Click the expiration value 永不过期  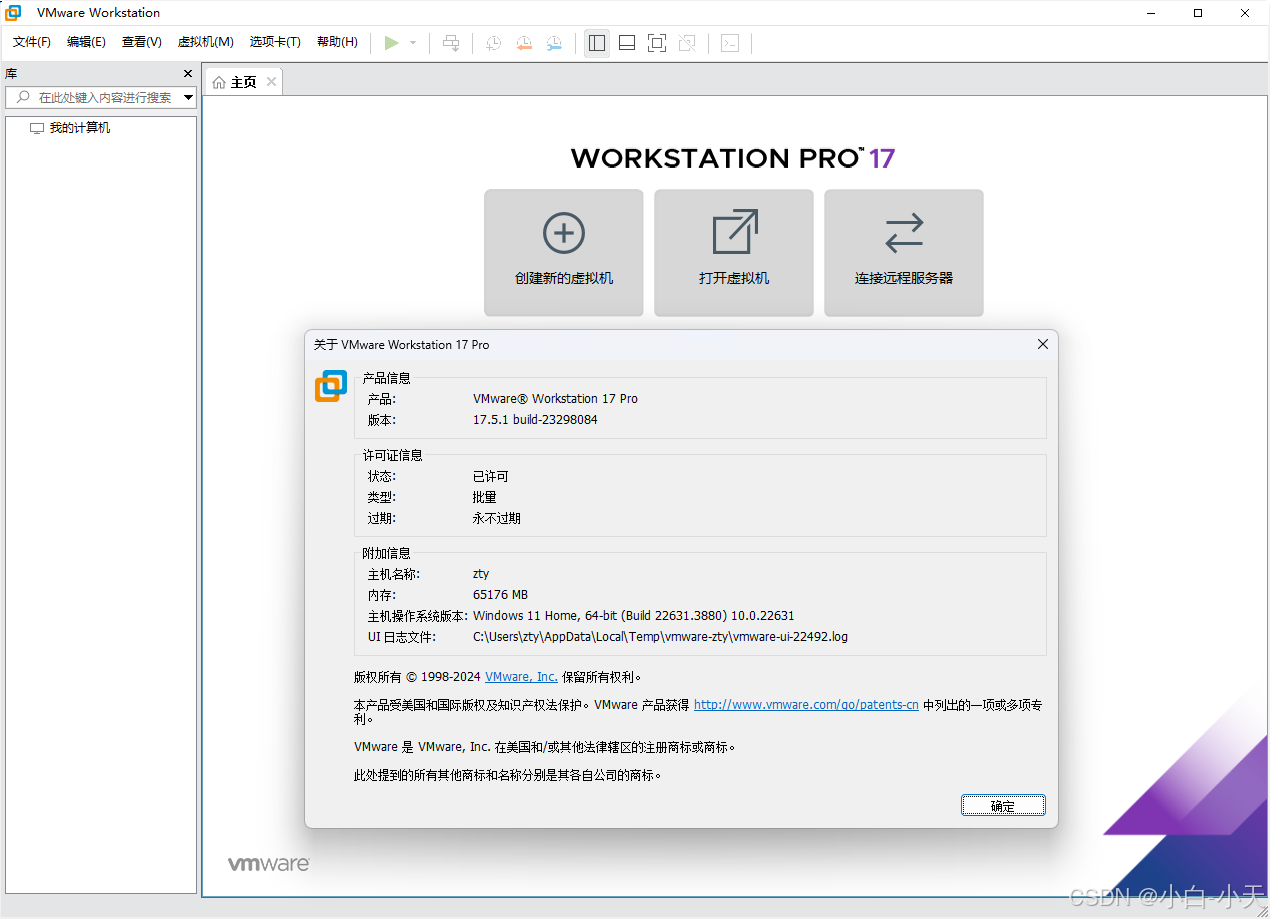click(x=497, y=518)
